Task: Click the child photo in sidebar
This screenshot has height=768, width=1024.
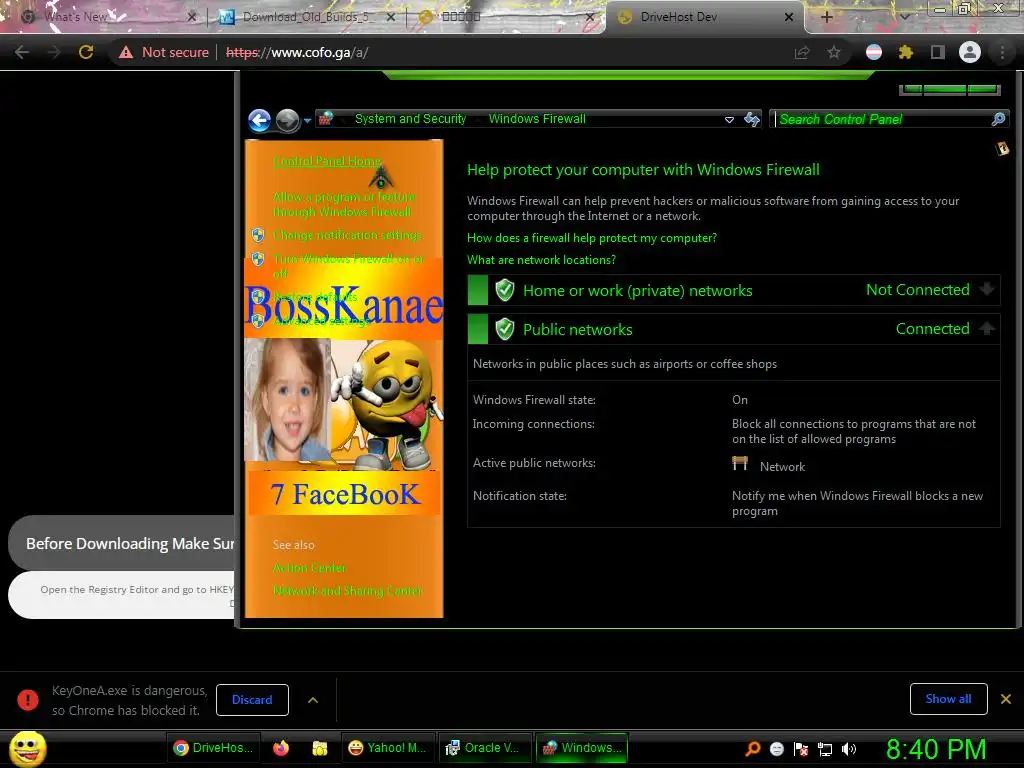Action: (x=288, y=400)
